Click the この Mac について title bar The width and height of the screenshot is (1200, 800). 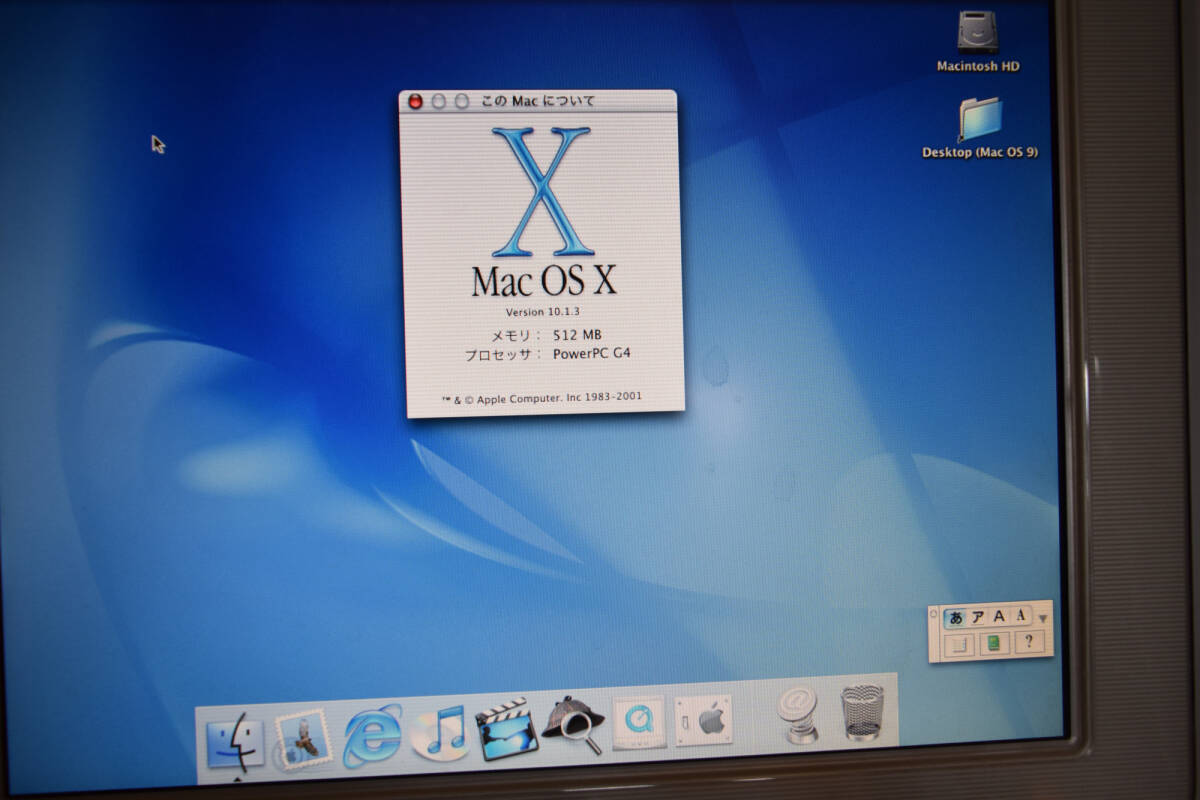538,100
